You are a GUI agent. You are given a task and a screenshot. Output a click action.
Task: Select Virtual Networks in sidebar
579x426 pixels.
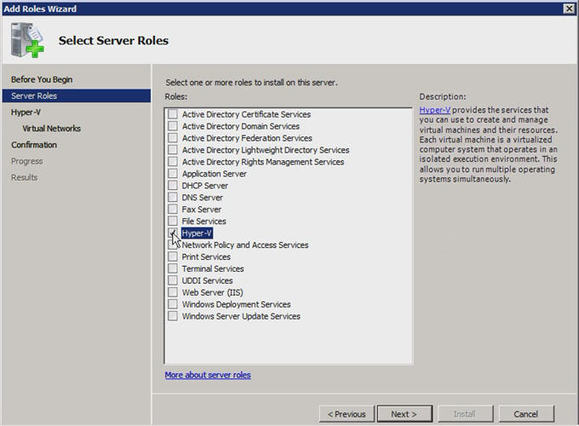click(51, 128)
